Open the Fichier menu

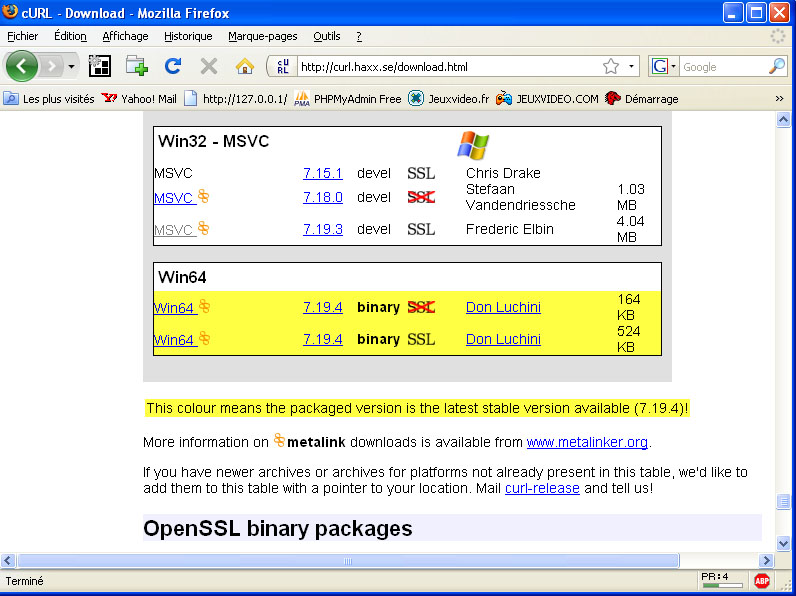coord(22,36)
